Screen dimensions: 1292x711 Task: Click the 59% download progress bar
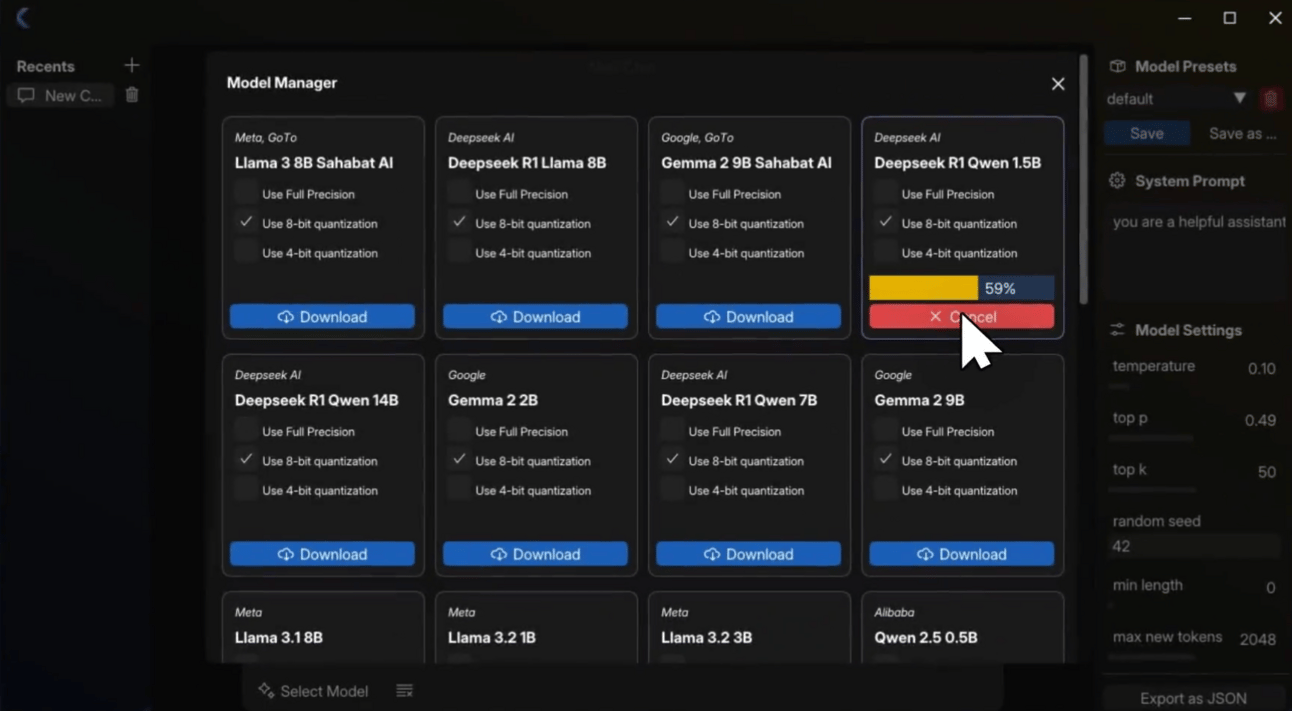point(961,288)
